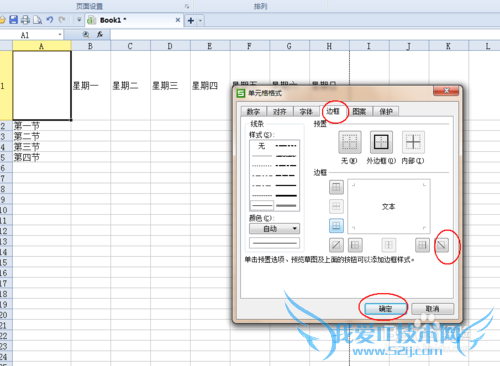
Task: Open the Page Setup dialog launcher
Action: coord(187,6)
